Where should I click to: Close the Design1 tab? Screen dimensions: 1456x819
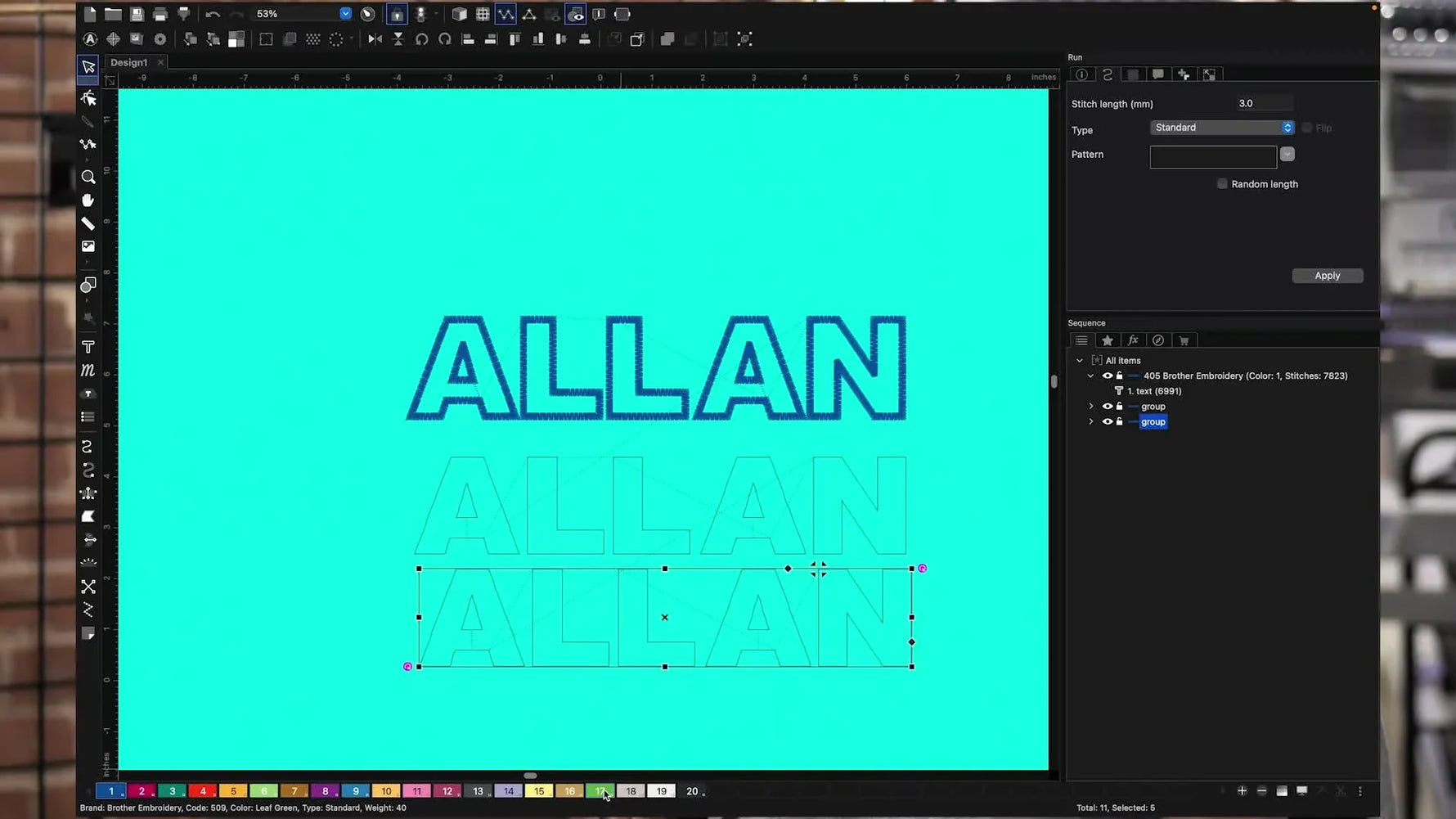(x=160, y=62)
